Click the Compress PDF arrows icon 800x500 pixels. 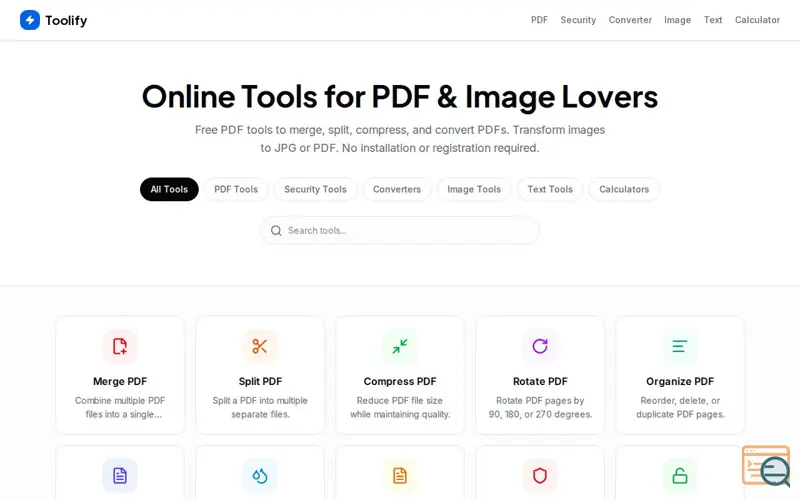click(x=400, y=346)
